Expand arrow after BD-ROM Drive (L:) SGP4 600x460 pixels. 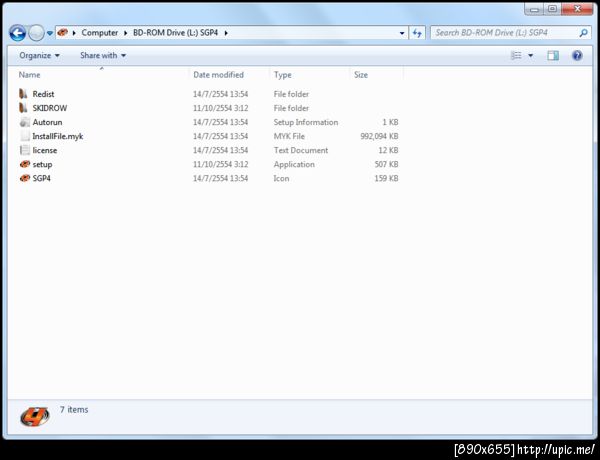[x=226, y=33]
